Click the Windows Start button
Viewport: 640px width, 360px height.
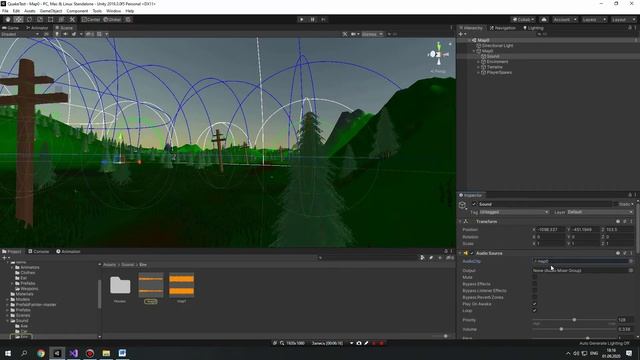(x=8, y=353)
